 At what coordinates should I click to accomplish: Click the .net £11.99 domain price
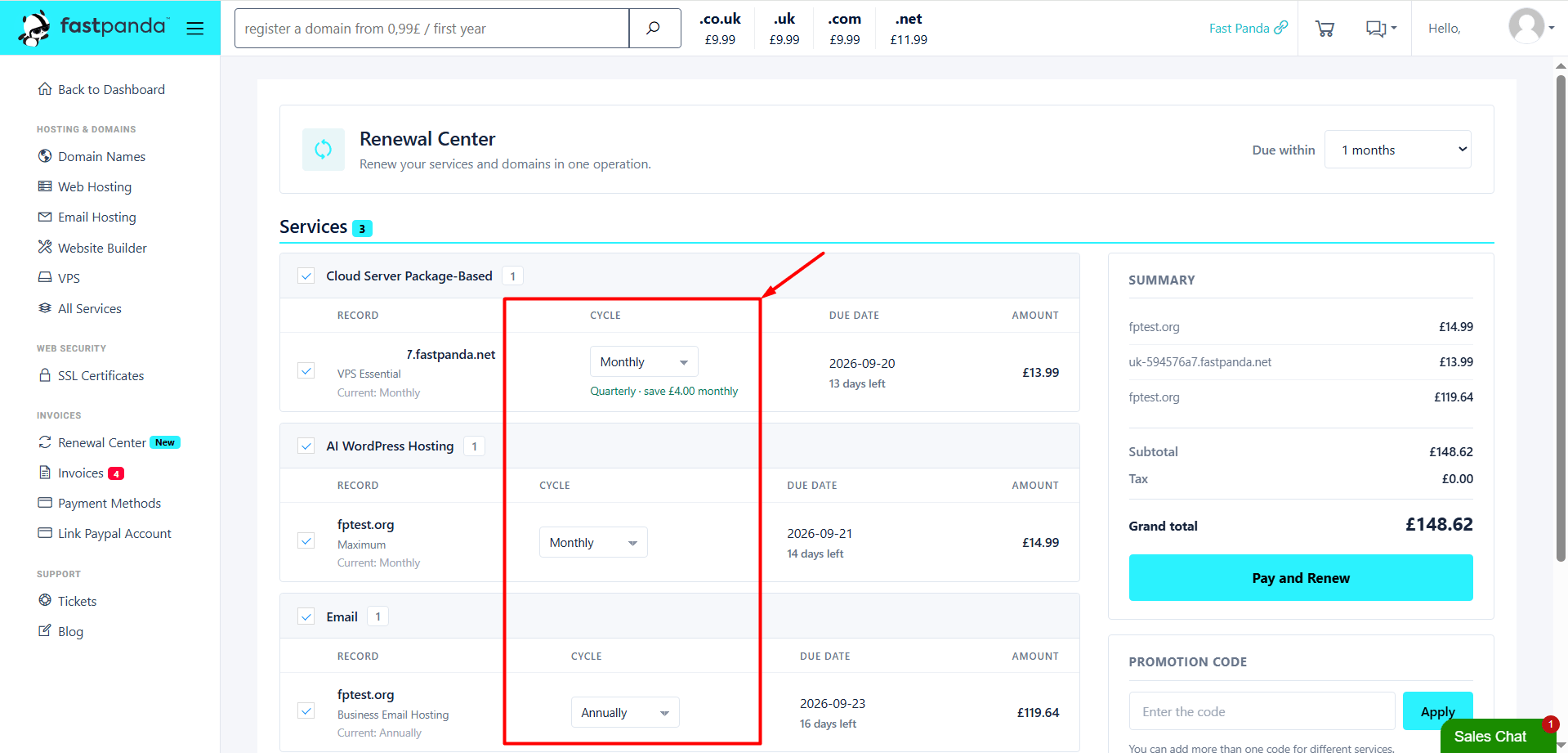909,29
